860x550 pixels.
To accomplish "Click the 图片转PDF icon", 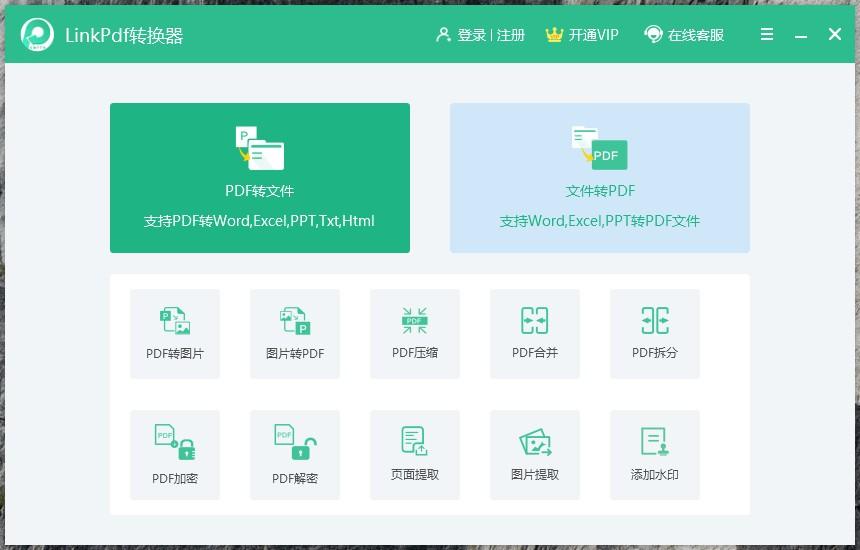I will tap(295, 321).
